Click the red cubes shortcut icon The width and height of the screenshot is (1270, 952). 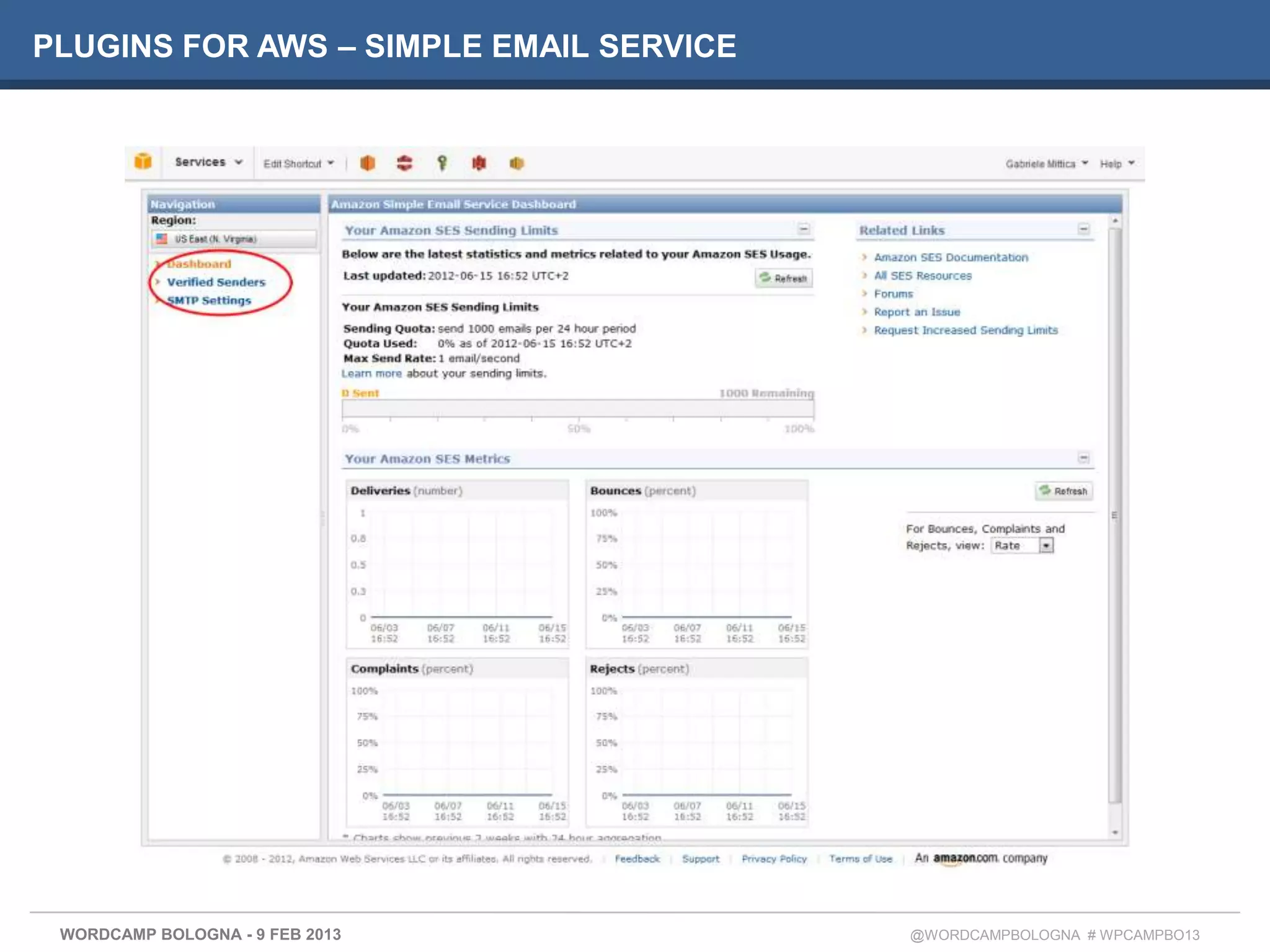[479, 163]
